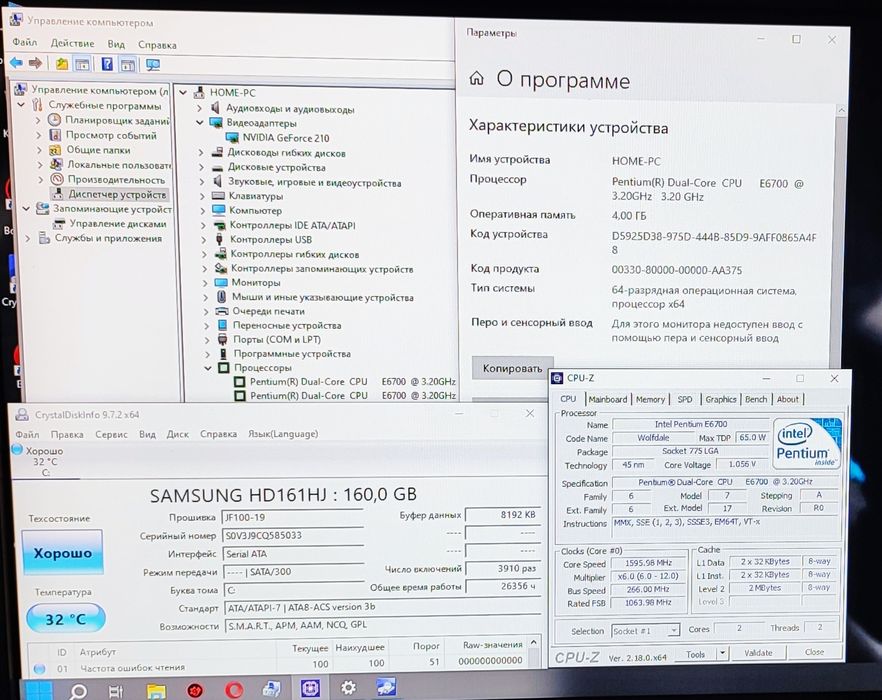This screenshot has height=700, width=882.
Task: Open Windows Start button on taskbar
Action: point(40,690)
